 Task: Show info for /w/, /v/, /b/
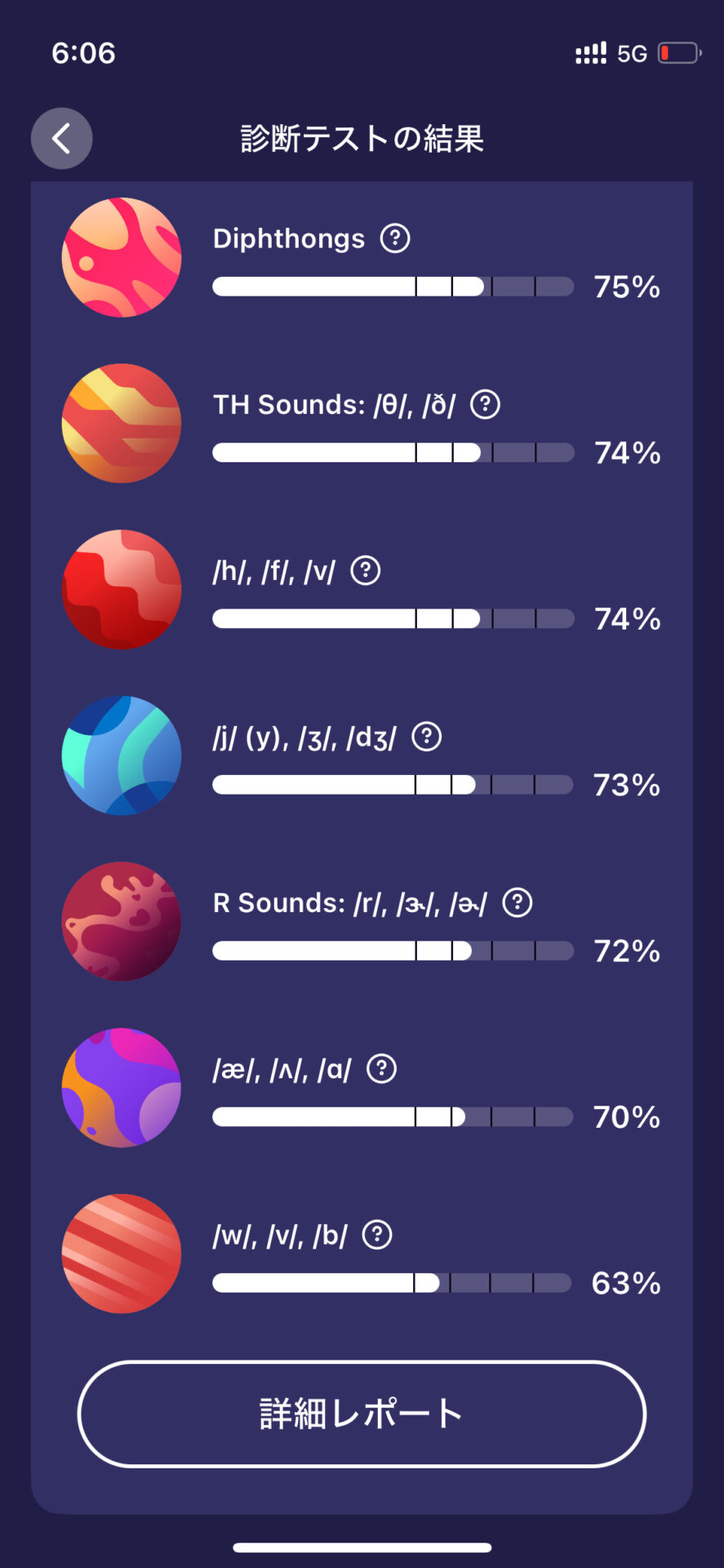click(377, 1234)
